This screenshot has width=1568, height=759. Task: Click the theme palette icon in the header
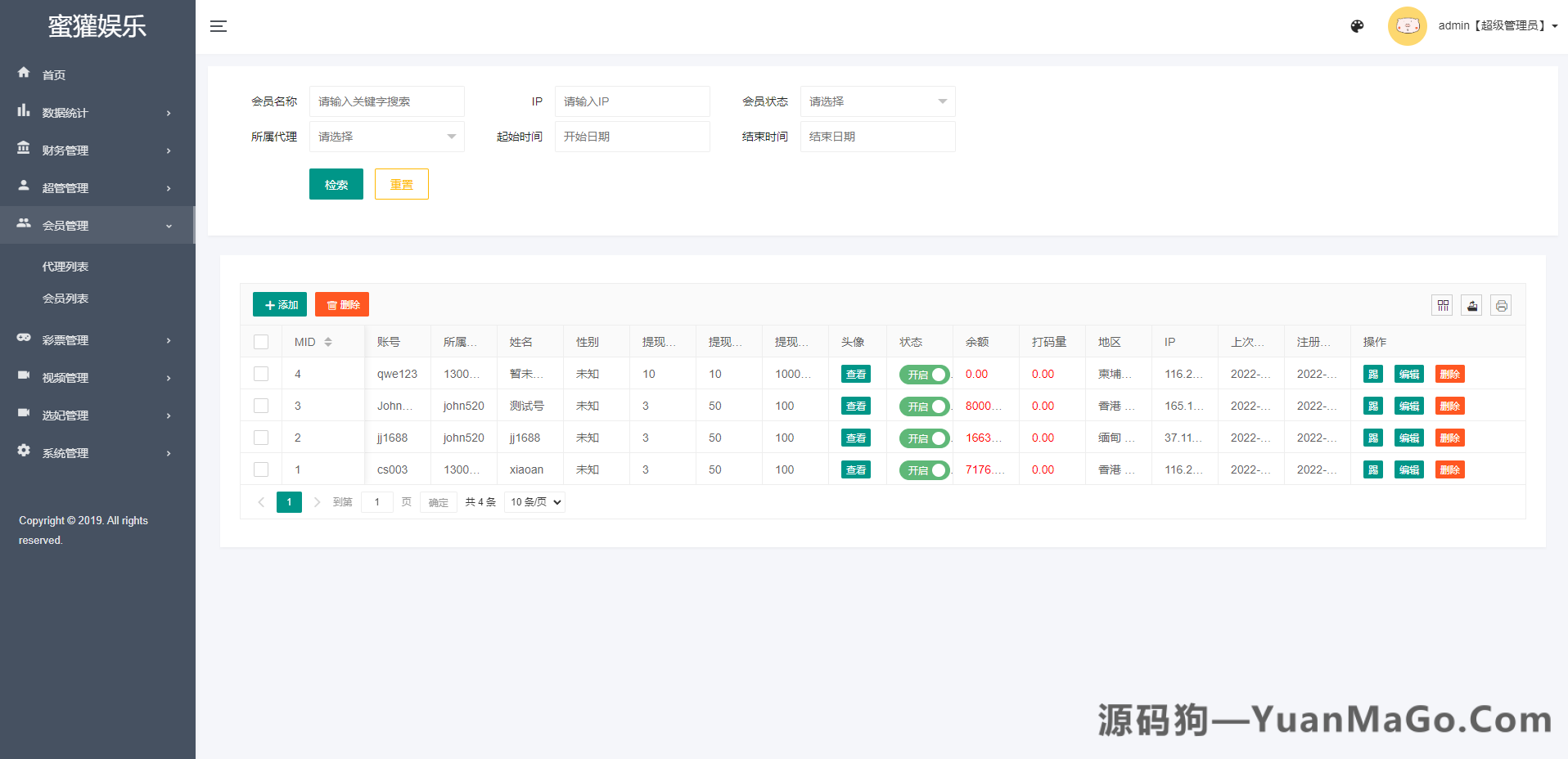coord(1357,26)
